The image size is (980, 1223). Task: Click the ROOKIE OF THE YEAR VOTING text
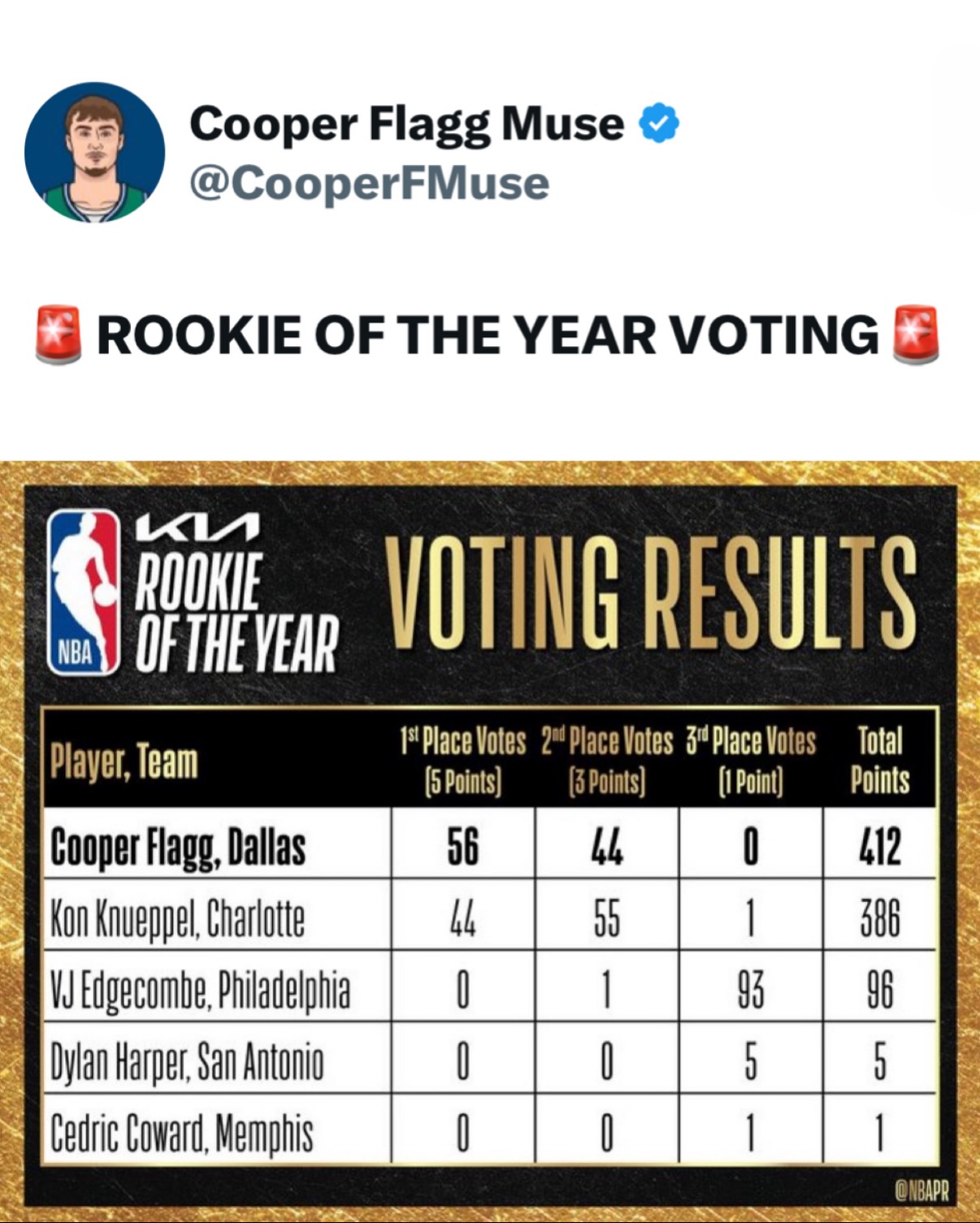point(488,334)
